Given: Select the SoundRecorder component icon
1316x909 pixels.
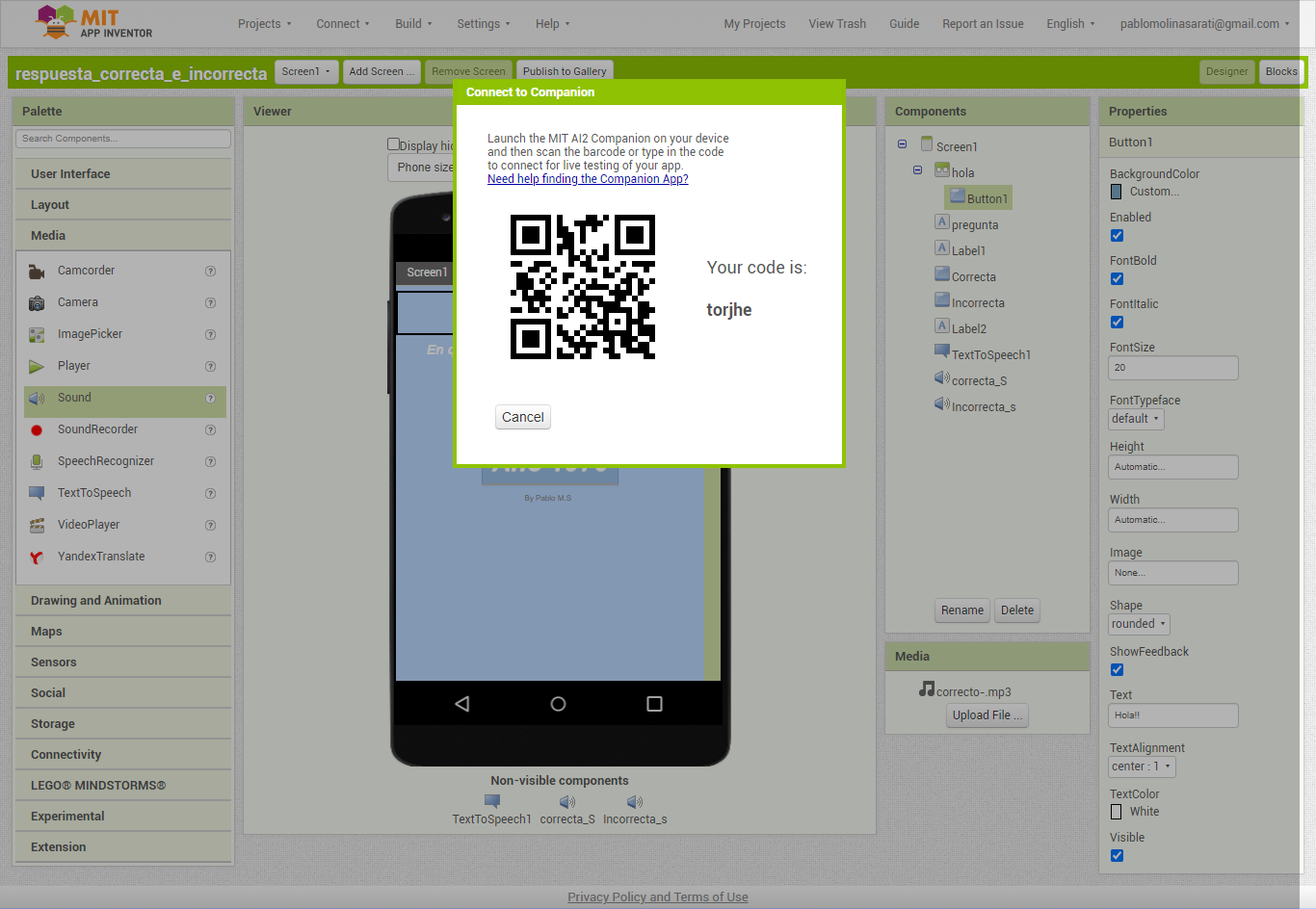Looking at the screenshot, I should tap(37, 430).
